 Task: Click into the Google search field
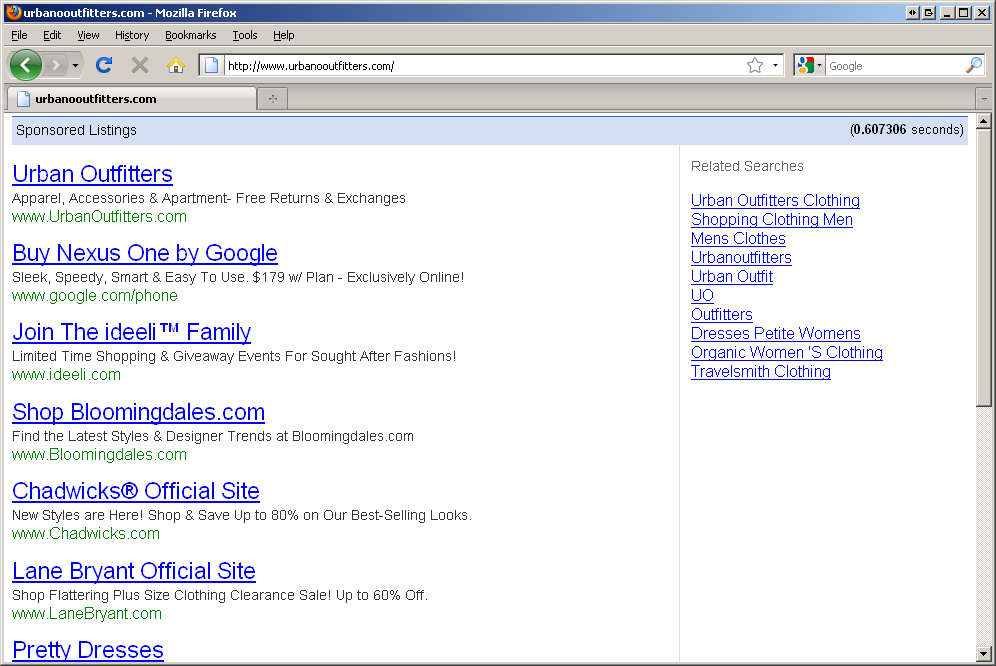click(x=894, y=65)
